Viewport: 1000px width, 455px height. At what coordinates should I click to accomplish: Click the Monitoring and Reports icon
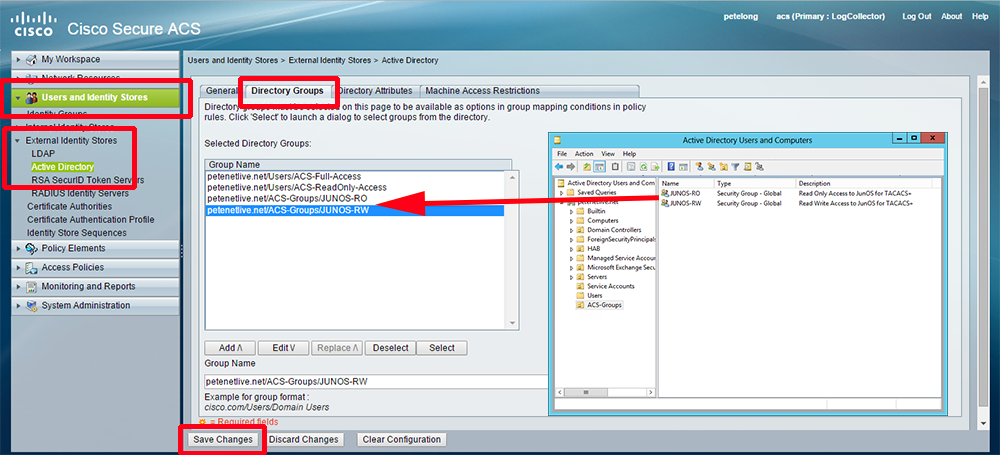31,287
